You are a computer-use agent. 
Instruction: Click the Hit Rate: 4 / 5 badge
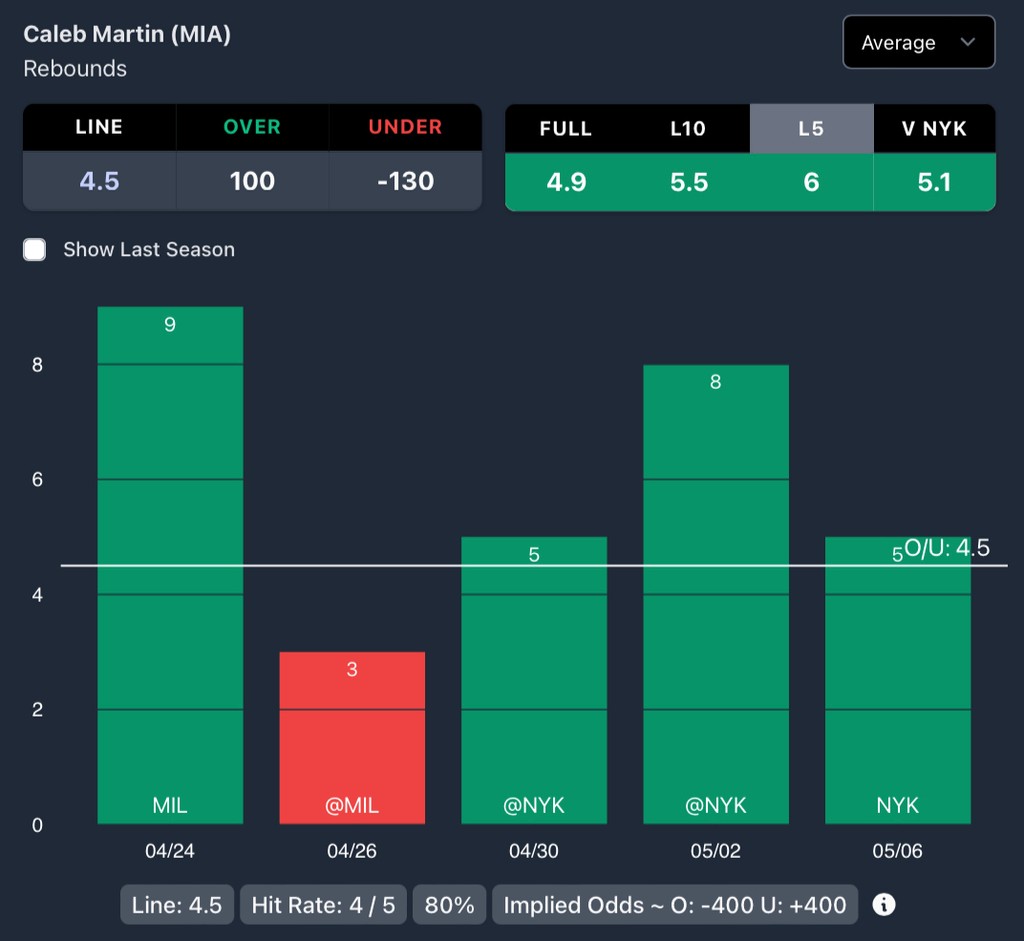323,905
